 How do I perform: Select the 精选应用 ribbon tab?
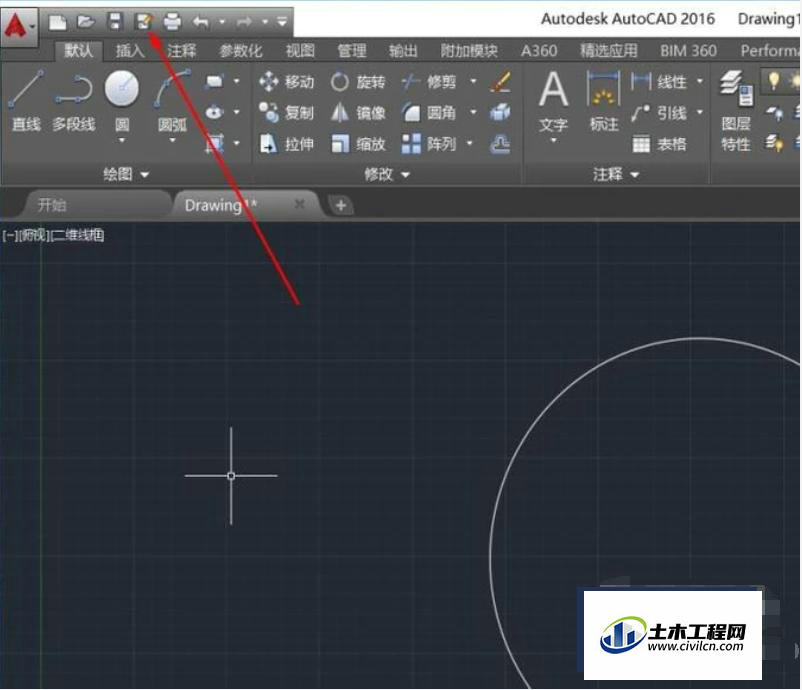(609, 51)
